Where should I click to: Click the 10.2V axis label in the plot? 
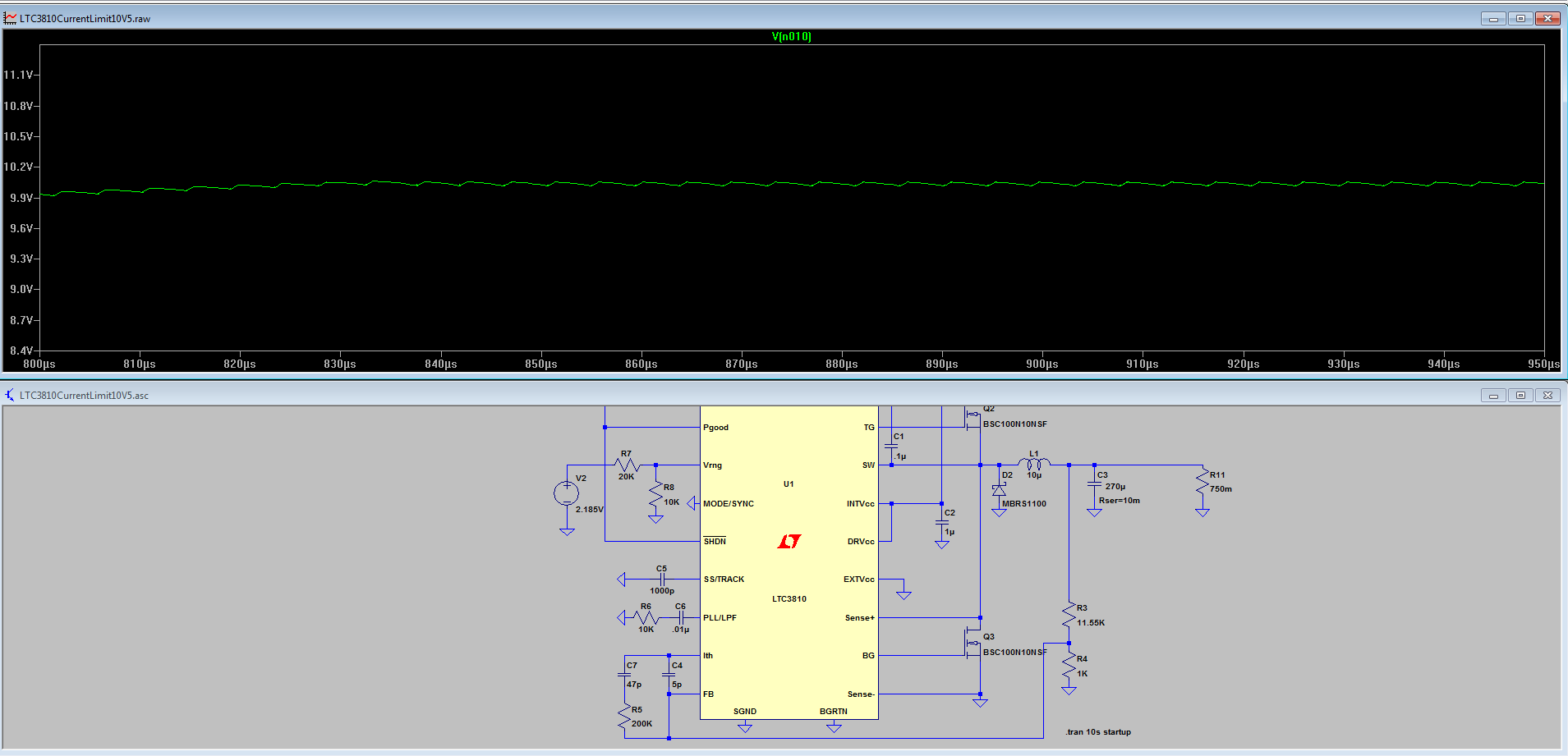tap(18, 167)
